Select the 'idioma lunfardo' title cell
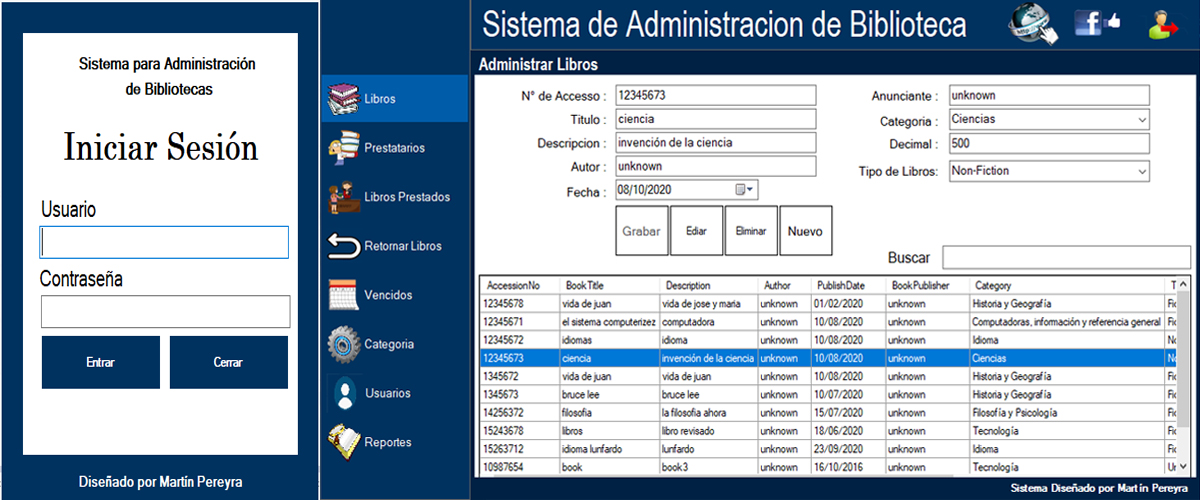The image size is (1200, 500). coord(609,448)
